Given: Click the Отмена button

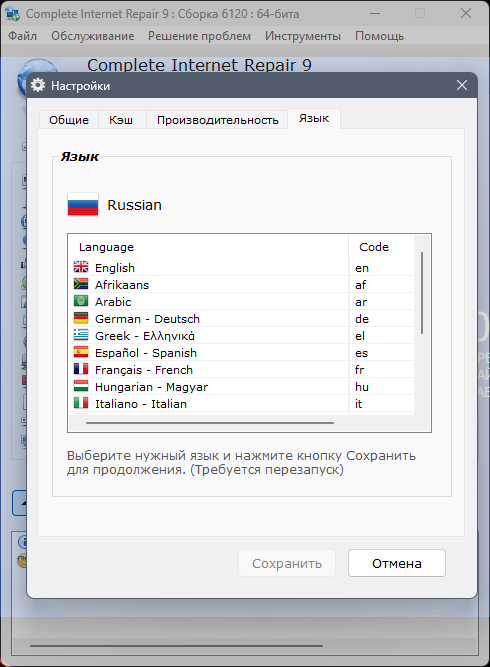Looking at the screenshot, I should 397,563.
